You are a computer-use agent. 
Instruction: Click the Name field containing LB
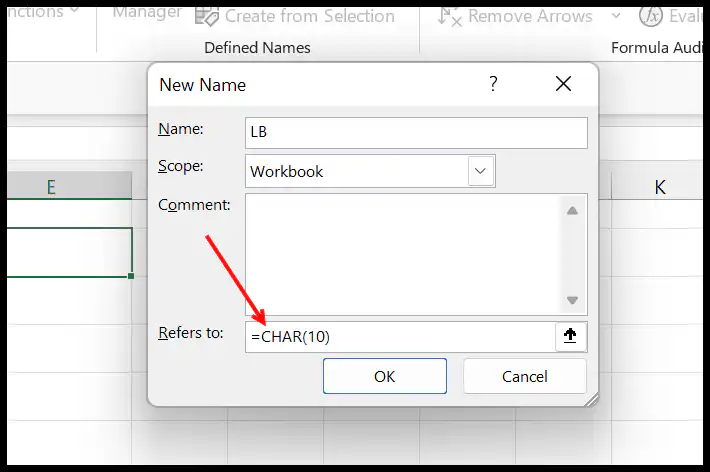pyautogui.click(x=416, y=133)
